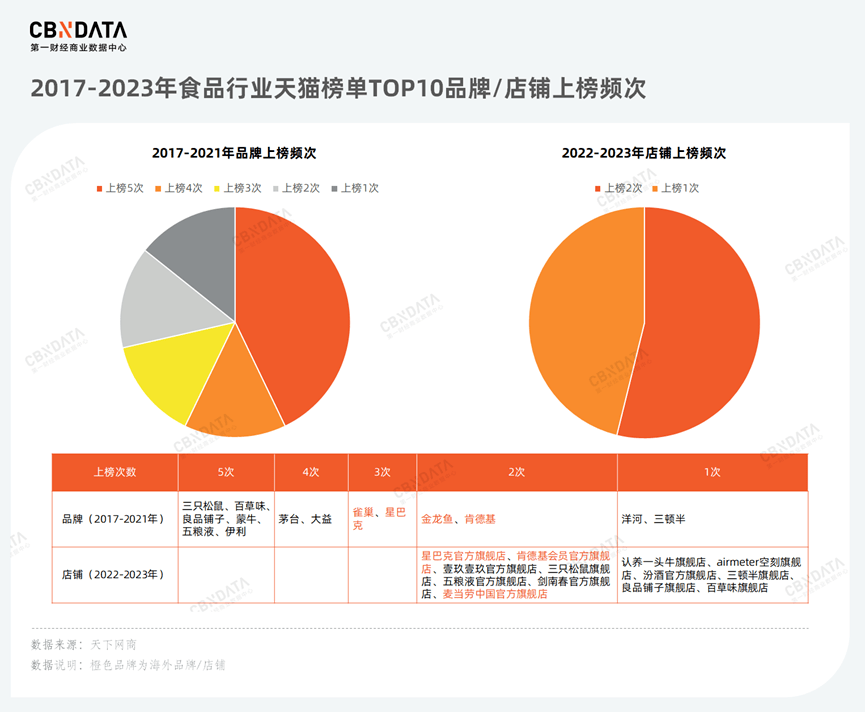Click the red 上榜2次 legend swatch in right chart
Viewport: 865px width, 712px height.
(x=598, y=189)
